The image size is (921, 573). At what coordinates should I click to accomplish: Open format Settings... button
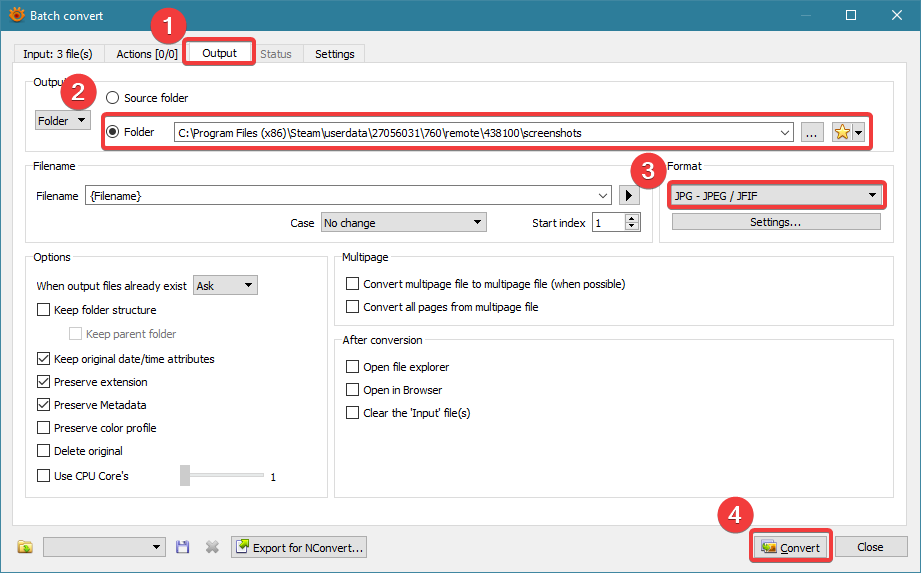(x=776, y=222)
